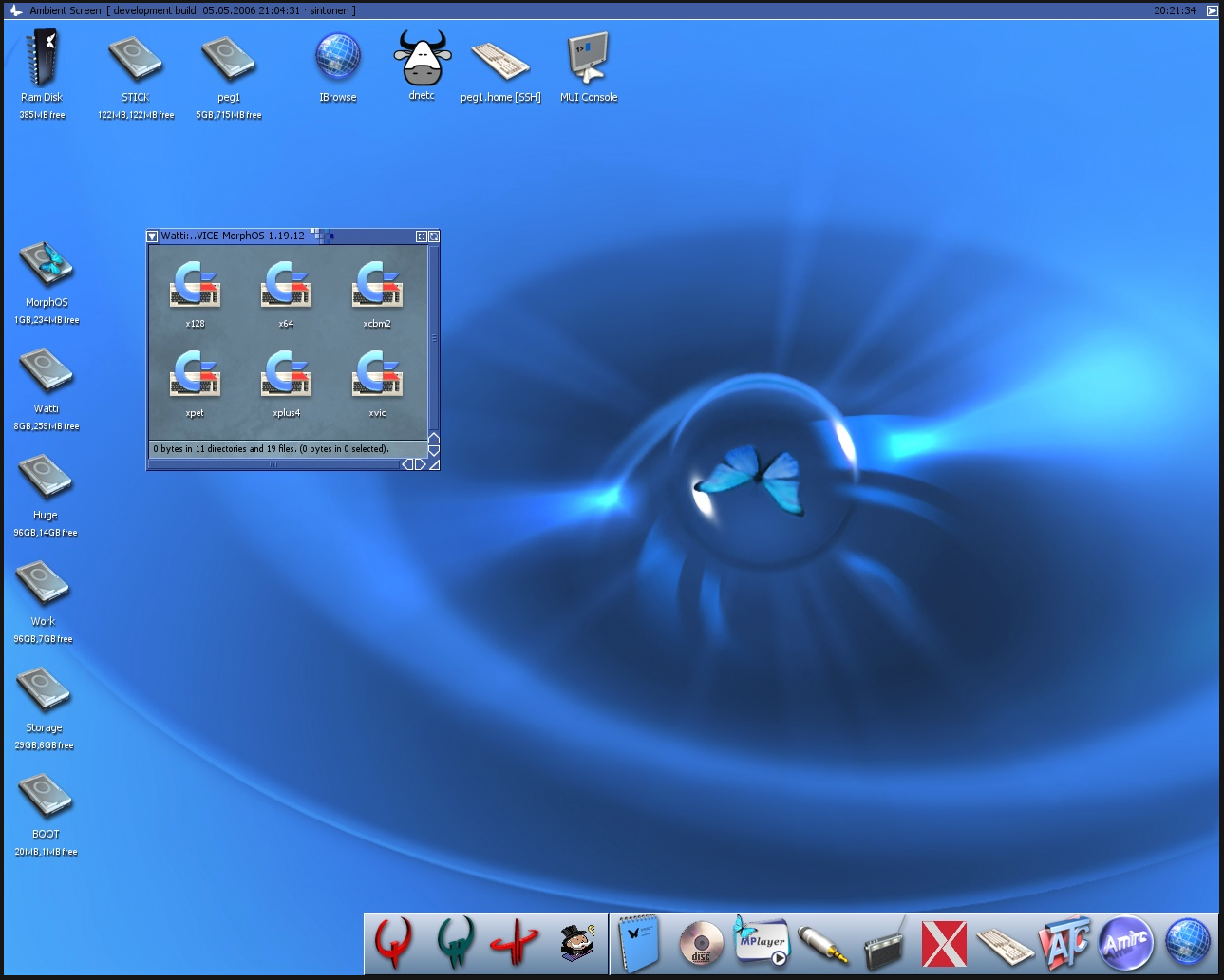Launch green Quake II icon in dock
Screen dimensions: 1224x980
(455, 942)
